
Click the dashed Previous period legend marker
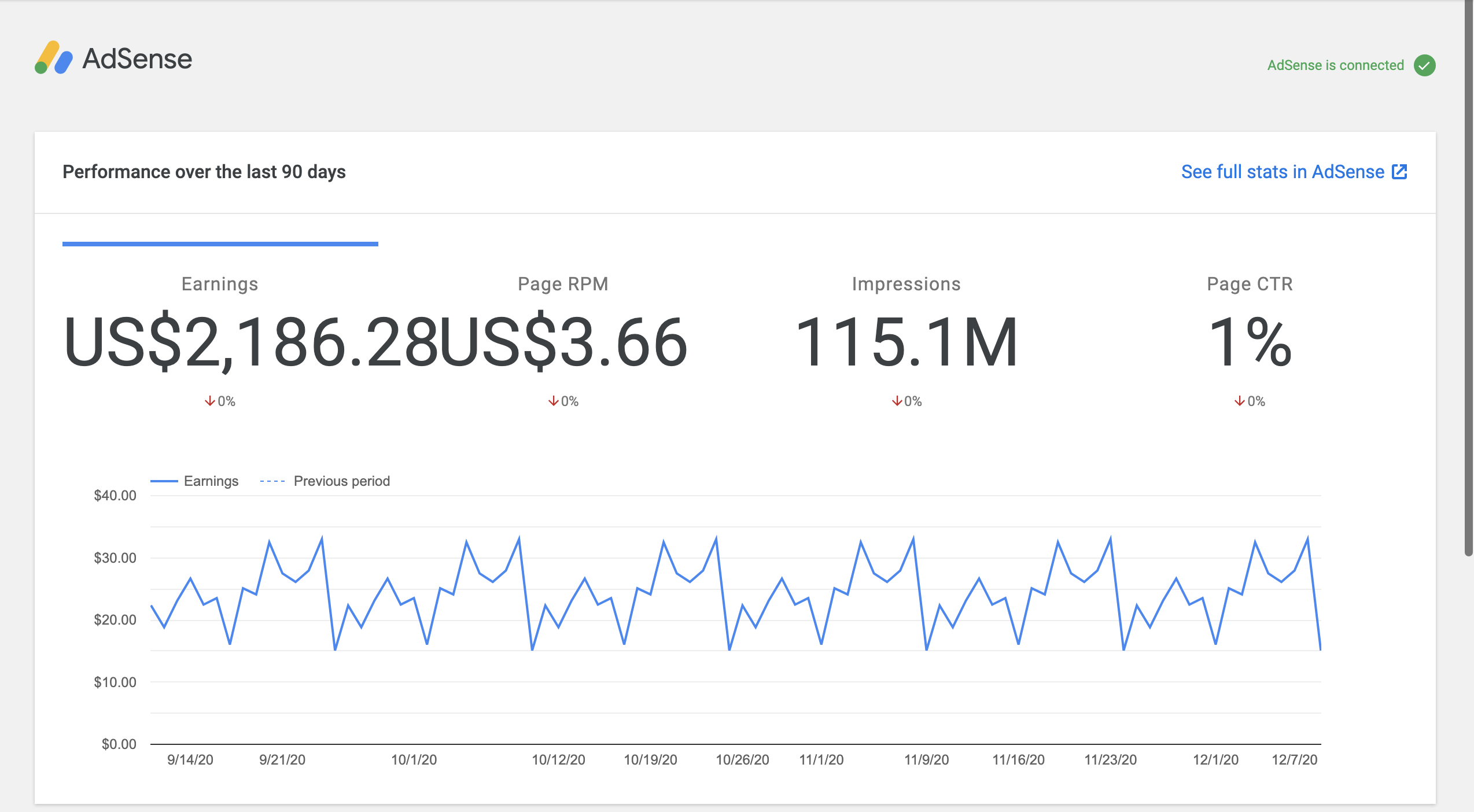pyautogui.click(x=272, y=481)
